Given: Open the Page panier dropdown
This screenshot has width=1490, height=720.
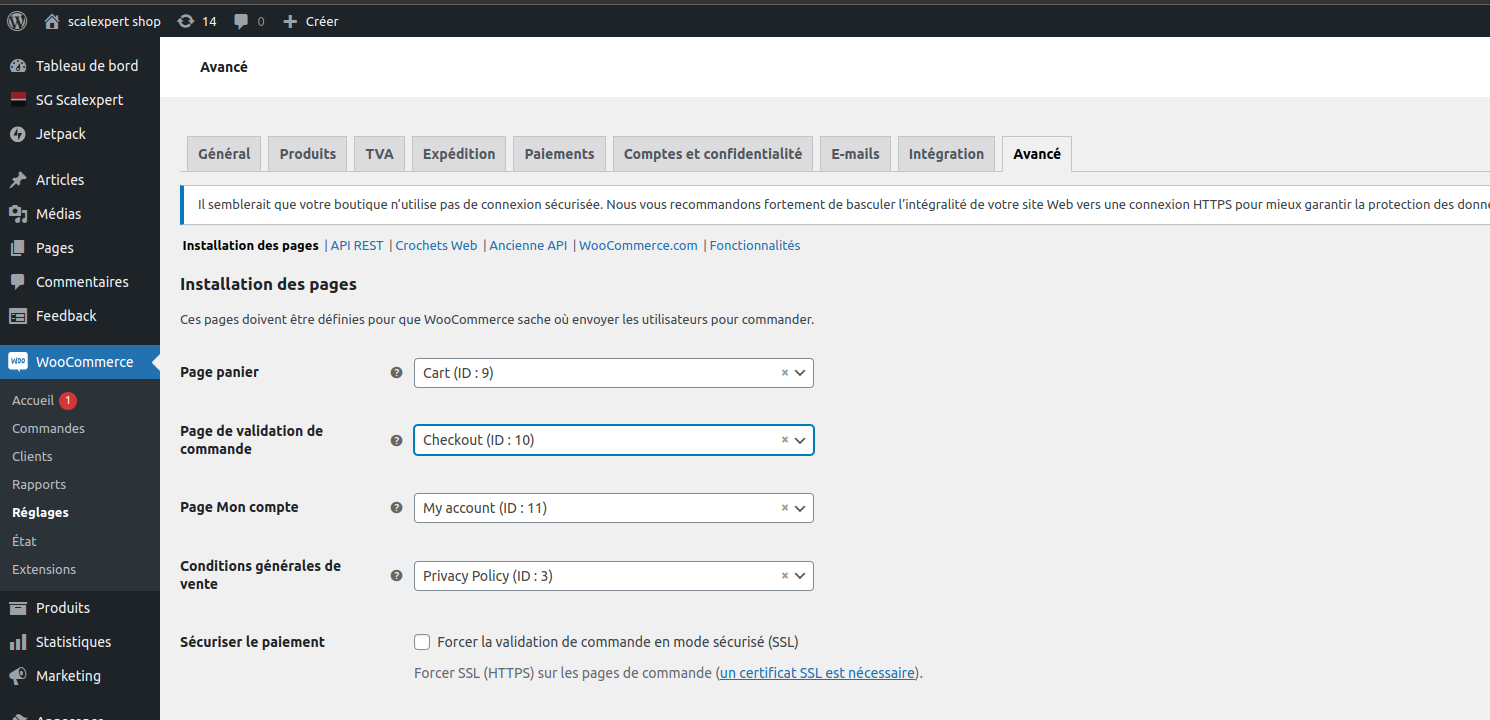Looking at the screenshot, I should point(614,373).
